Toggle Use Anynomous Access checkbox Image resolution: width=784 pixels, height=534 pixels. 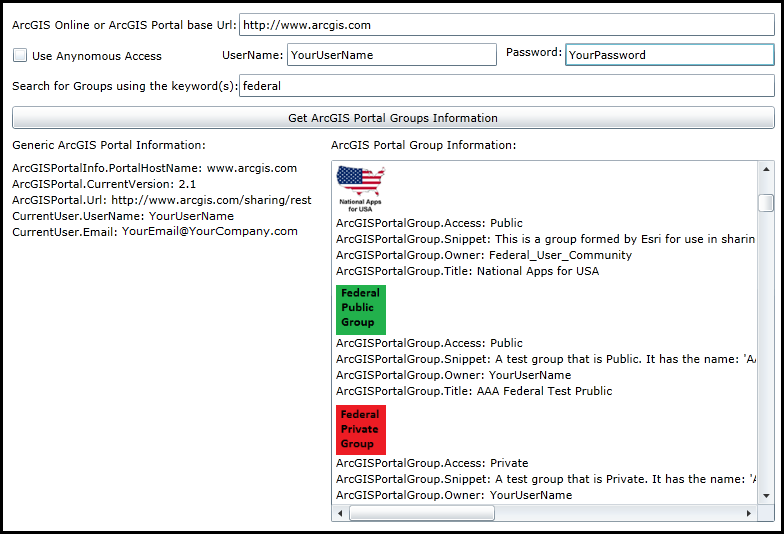(20, 56)
